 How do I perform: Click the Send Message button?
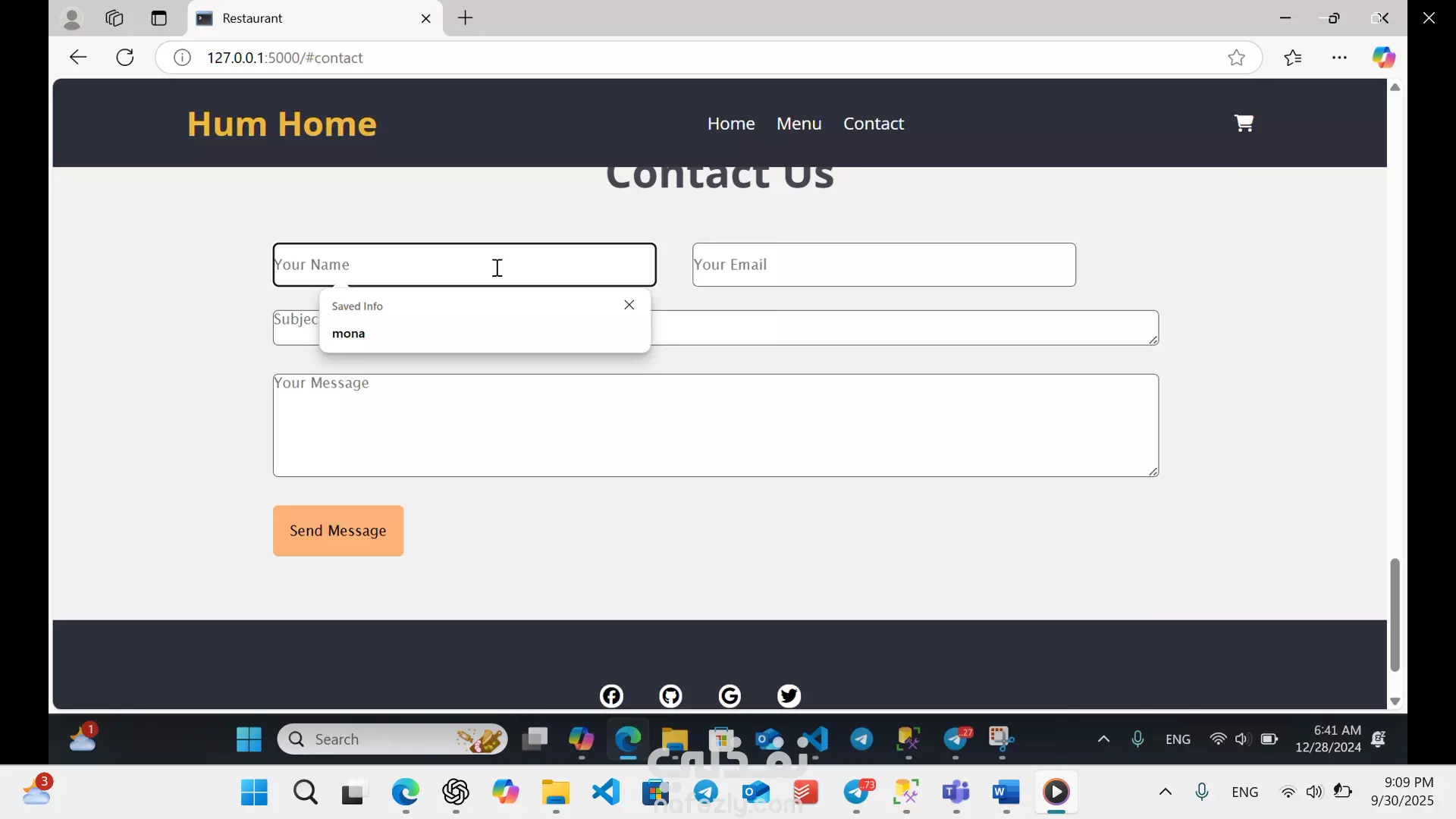tap(338, 531)
